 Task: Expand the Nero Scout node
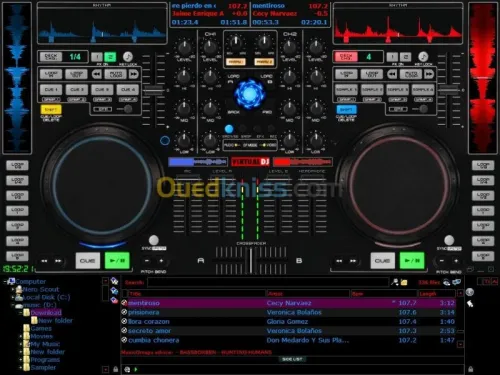pos(13,289)
